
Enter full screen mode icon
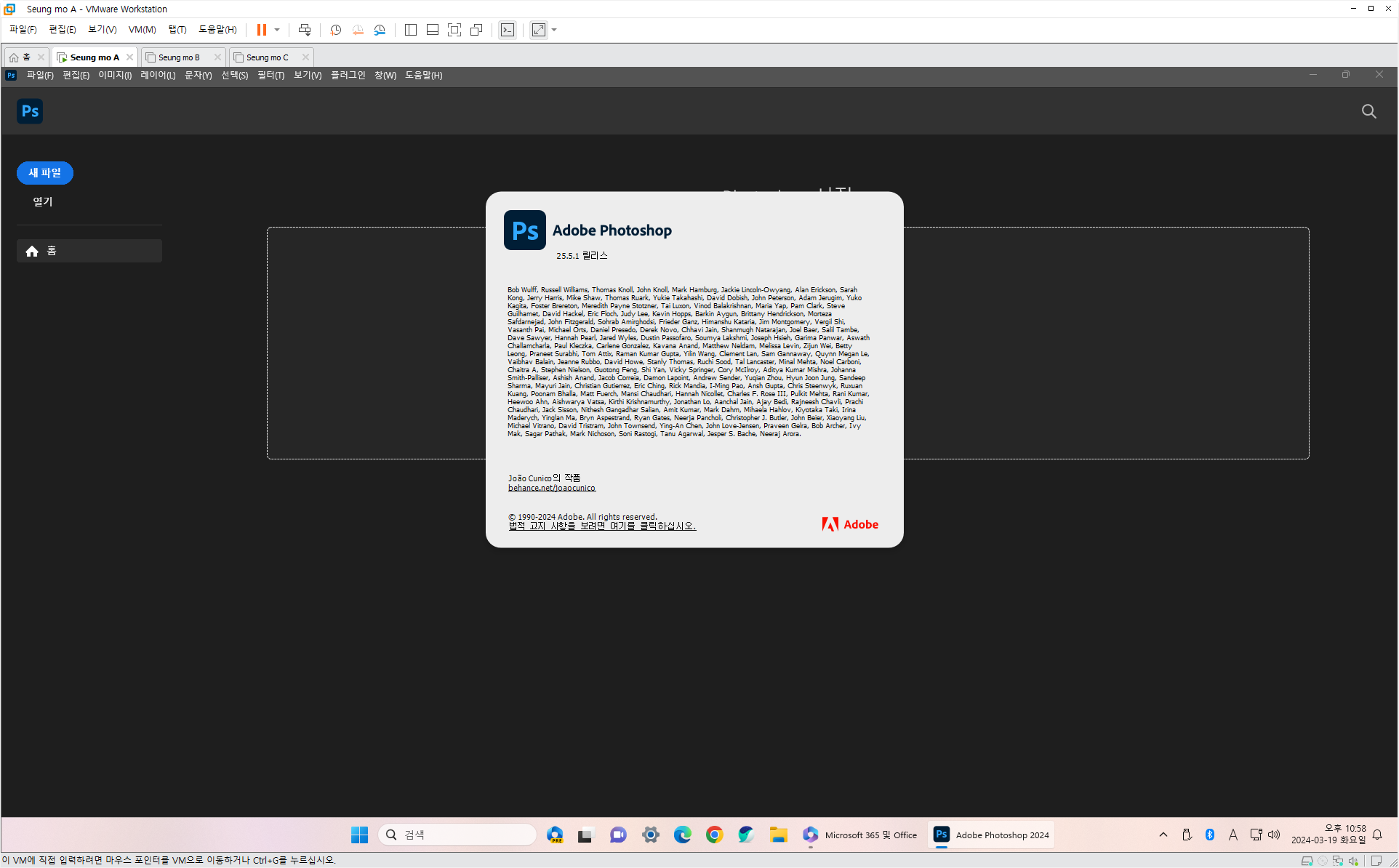[x=454, y=30]
